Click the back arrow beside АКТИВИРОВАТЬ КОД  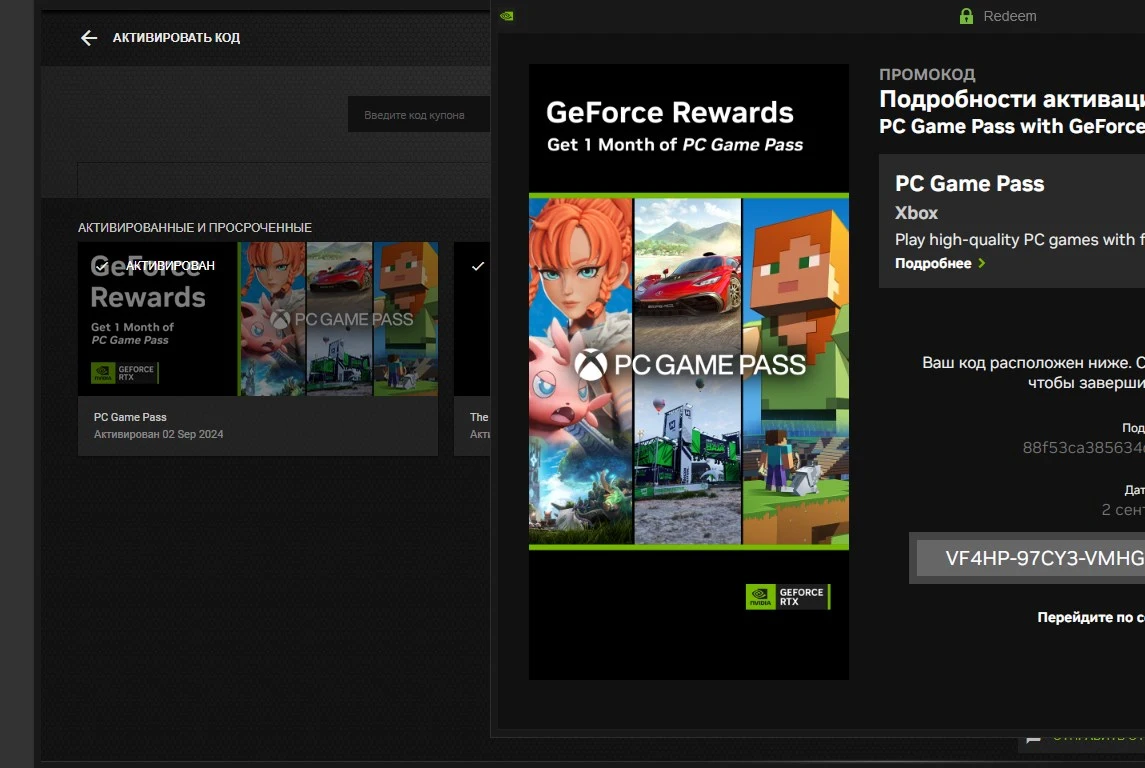click(88, 38)
